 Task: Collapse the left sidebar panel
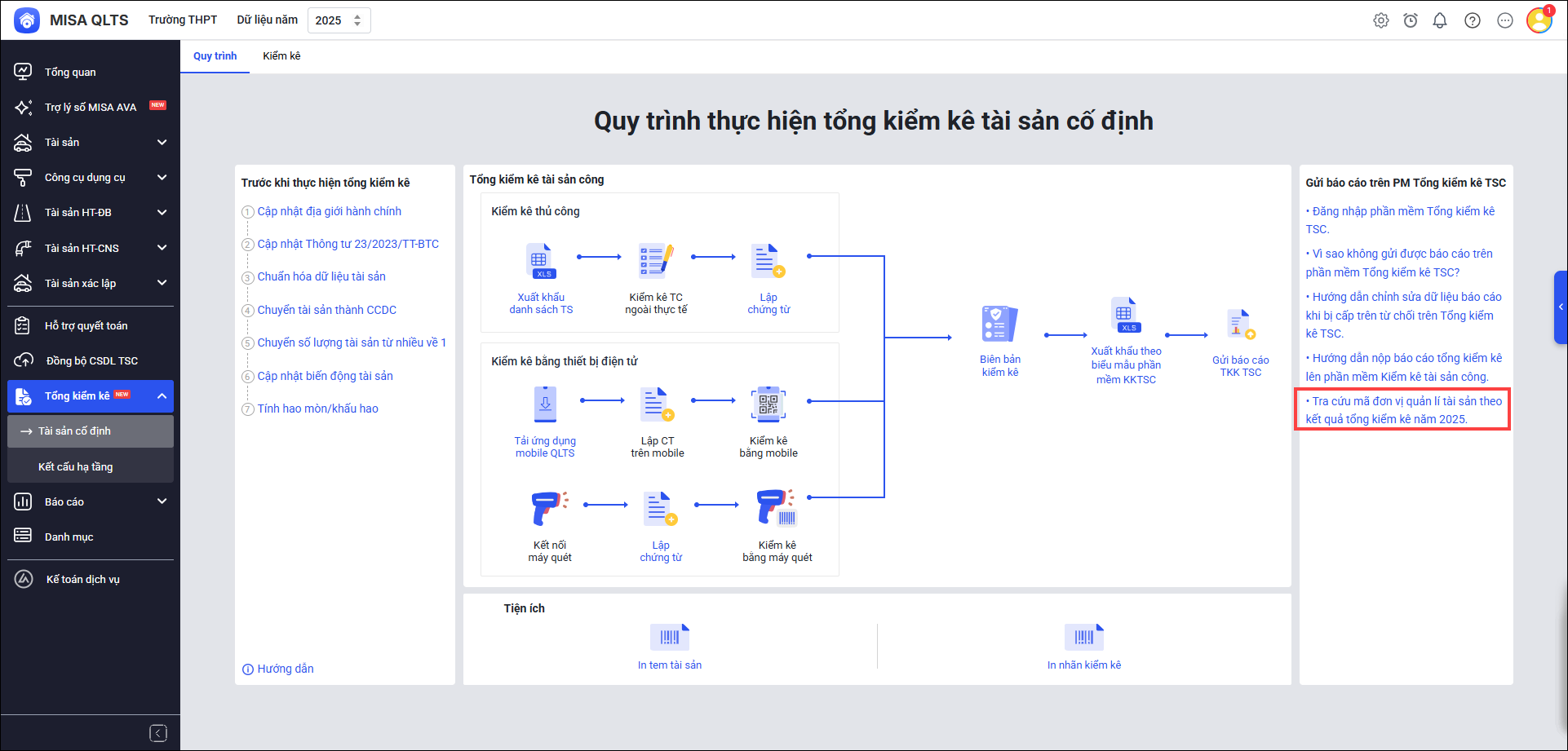(158, 733)
